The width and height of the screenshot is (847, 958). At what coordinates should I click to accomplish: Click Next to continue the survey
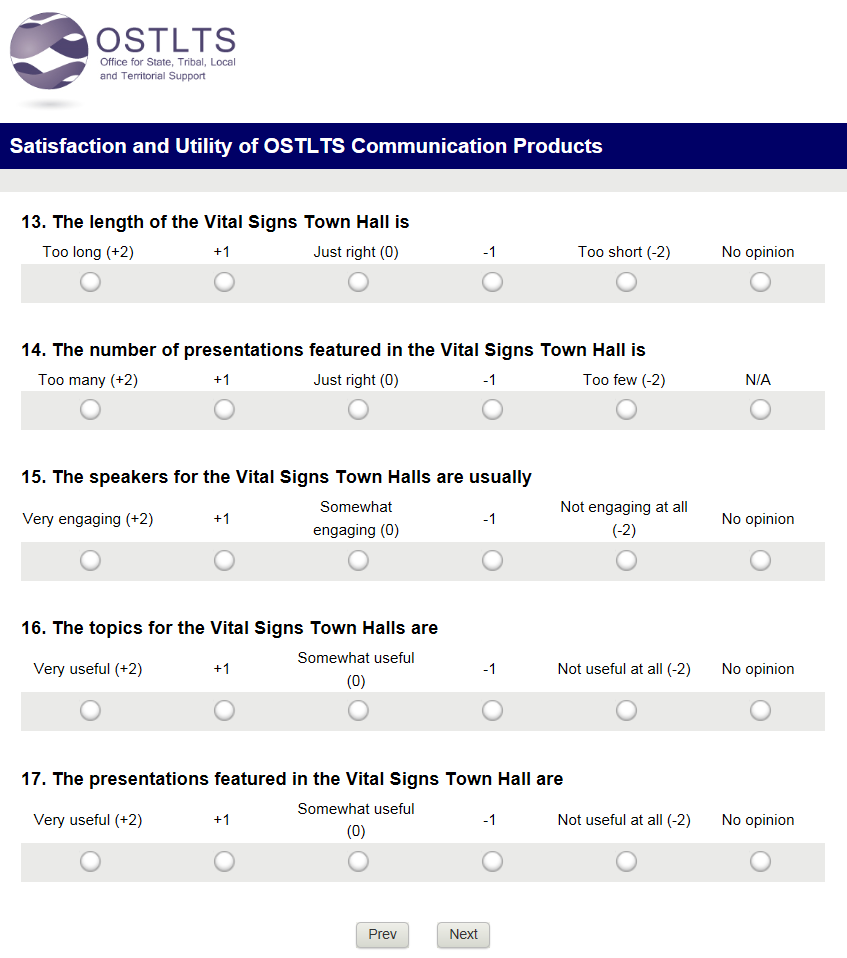(x=463, y=934)
